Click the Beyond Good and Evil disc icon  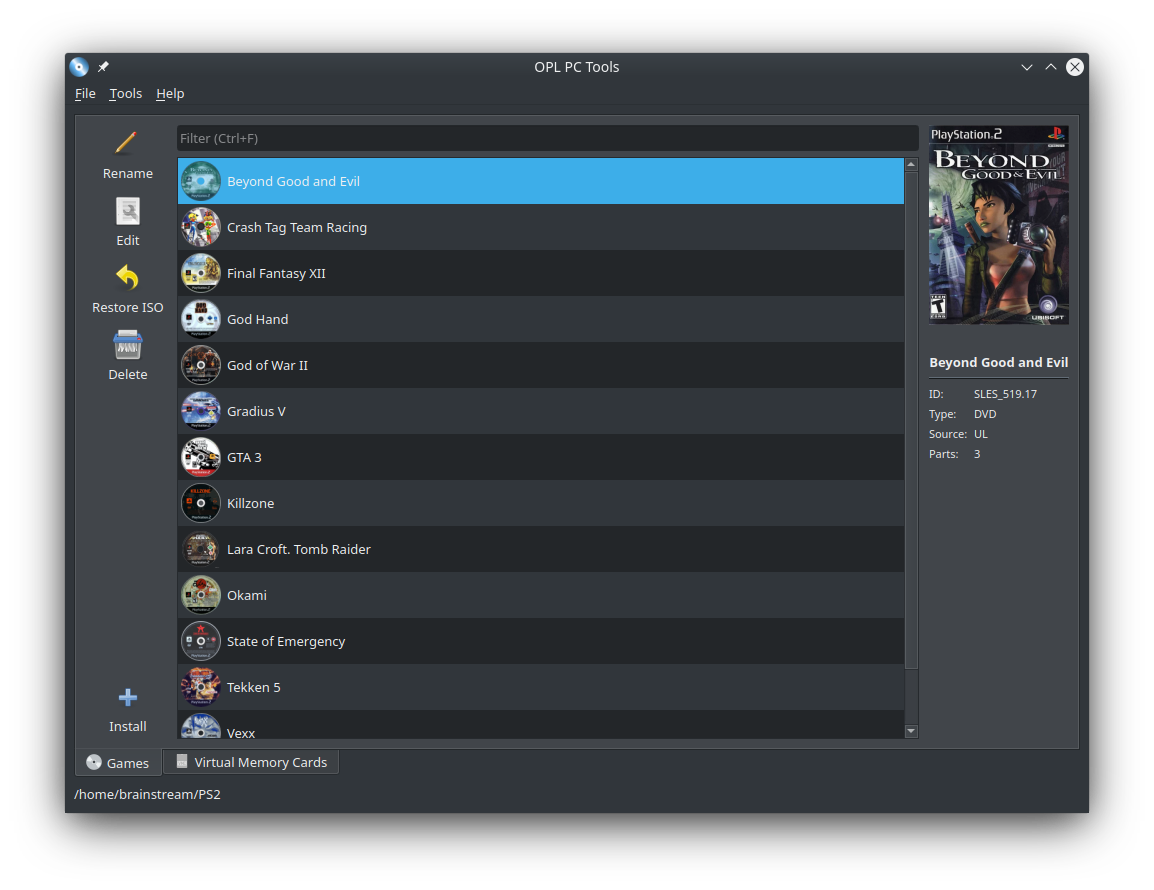pos(201,181)
